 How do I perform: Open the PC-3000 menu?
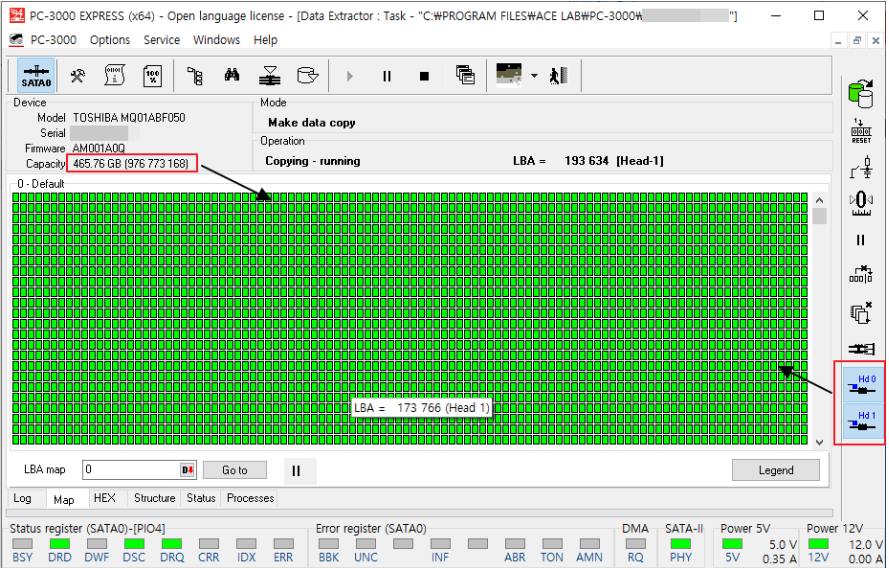pyautogui.click(x=53, y=40)
